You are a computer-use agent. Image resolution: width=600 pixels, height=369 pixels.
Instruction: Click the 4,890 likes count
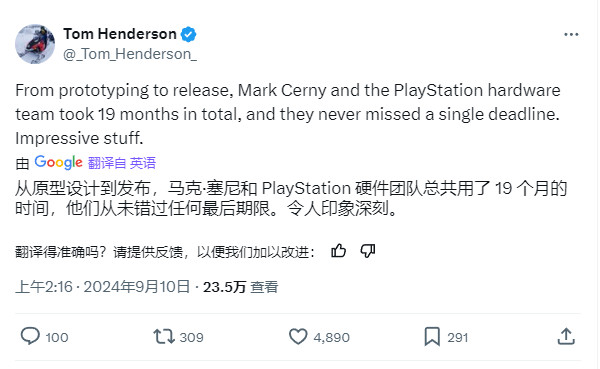click(331, 338)
